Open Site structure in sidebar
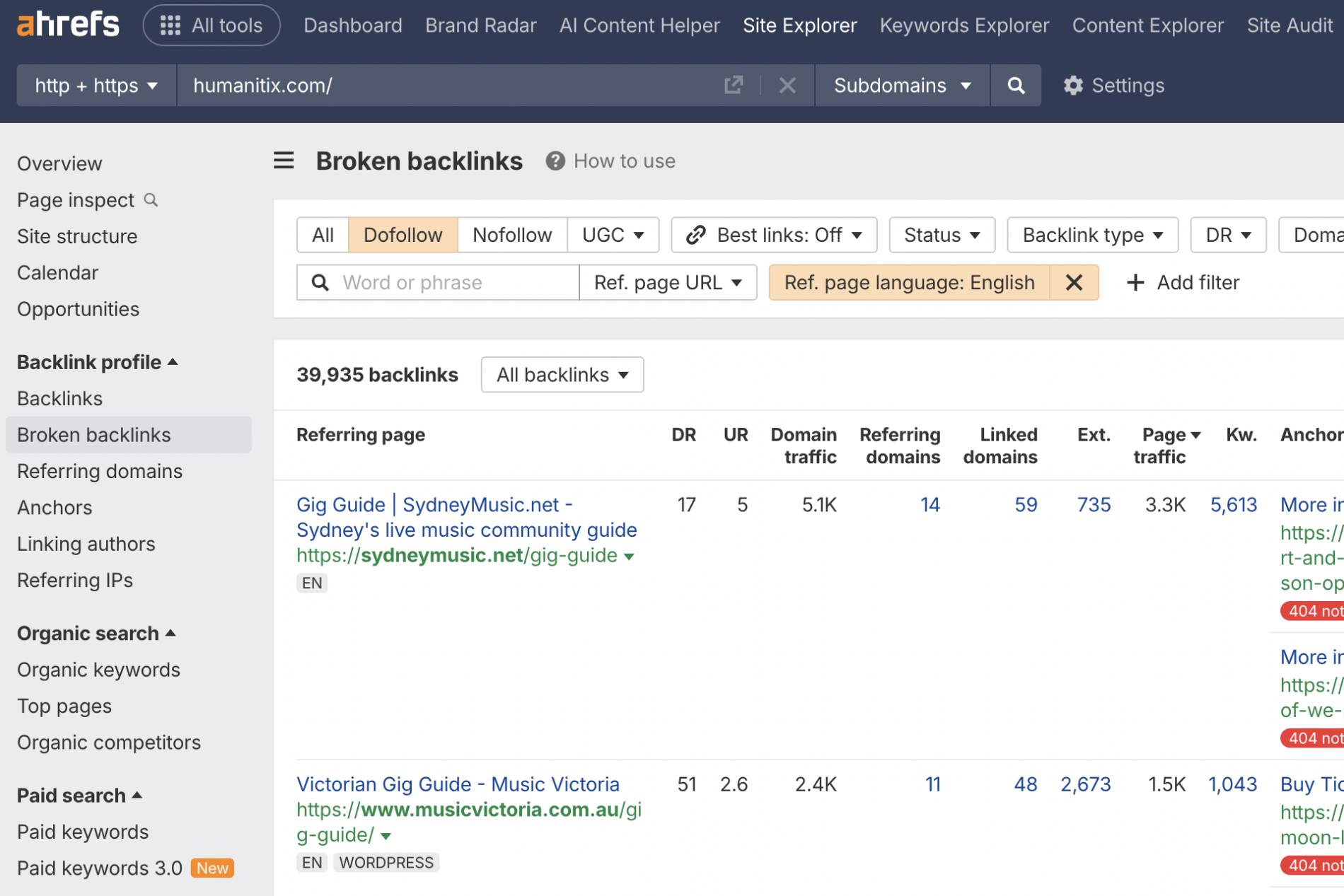 (77, 236)
